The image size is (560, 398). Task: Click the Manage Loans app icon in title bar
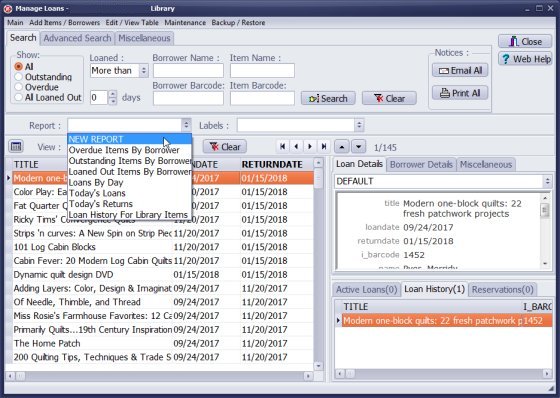pyautogui.click(x=8, y=9)
